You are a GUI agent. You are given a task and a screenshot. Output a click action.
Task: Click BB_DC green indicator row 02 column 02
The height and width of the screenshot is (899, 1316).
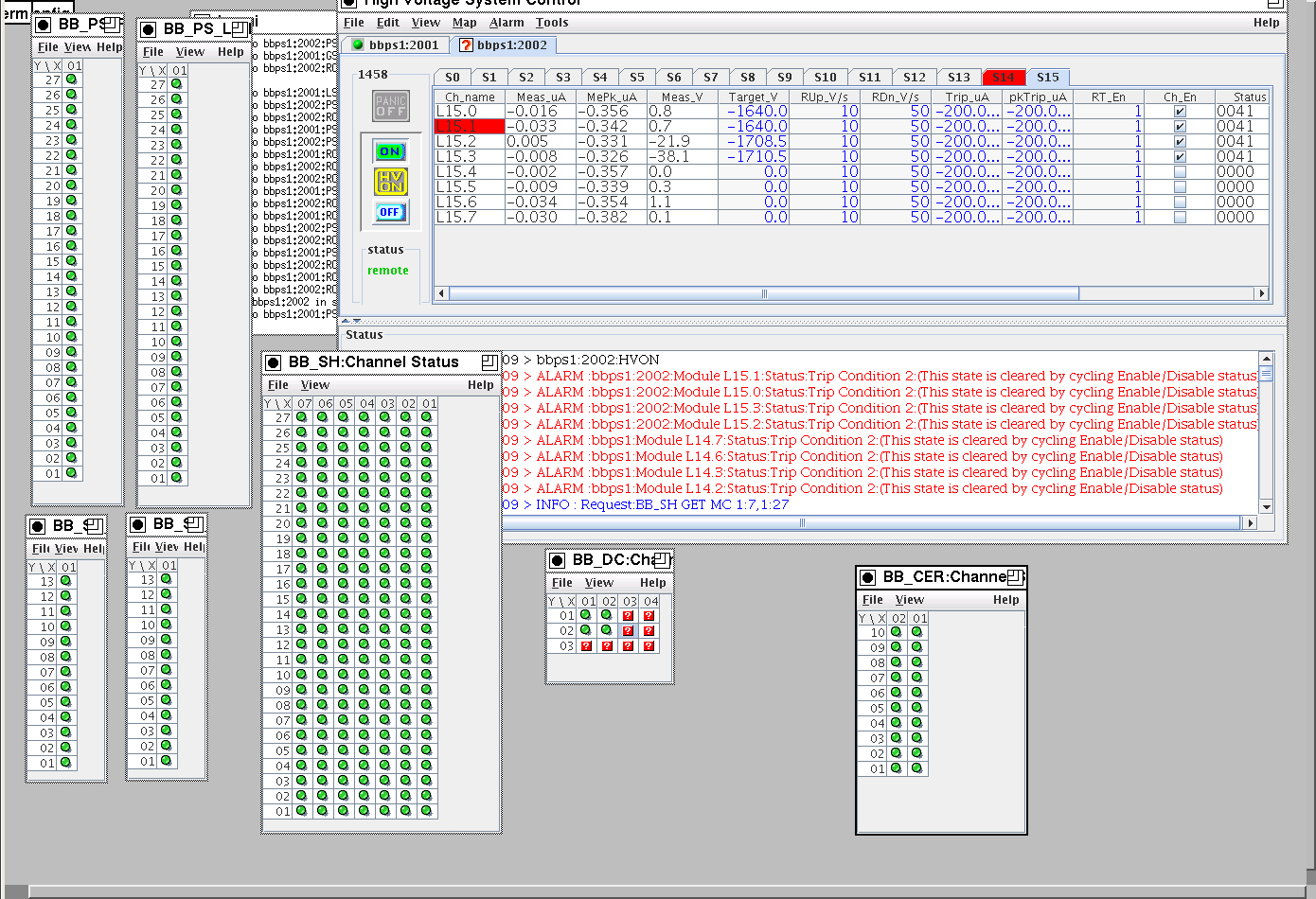tap(607, 631)
